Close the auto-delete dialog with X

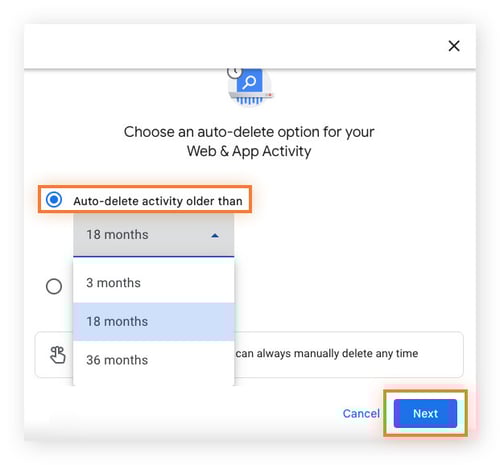[454, 46]
